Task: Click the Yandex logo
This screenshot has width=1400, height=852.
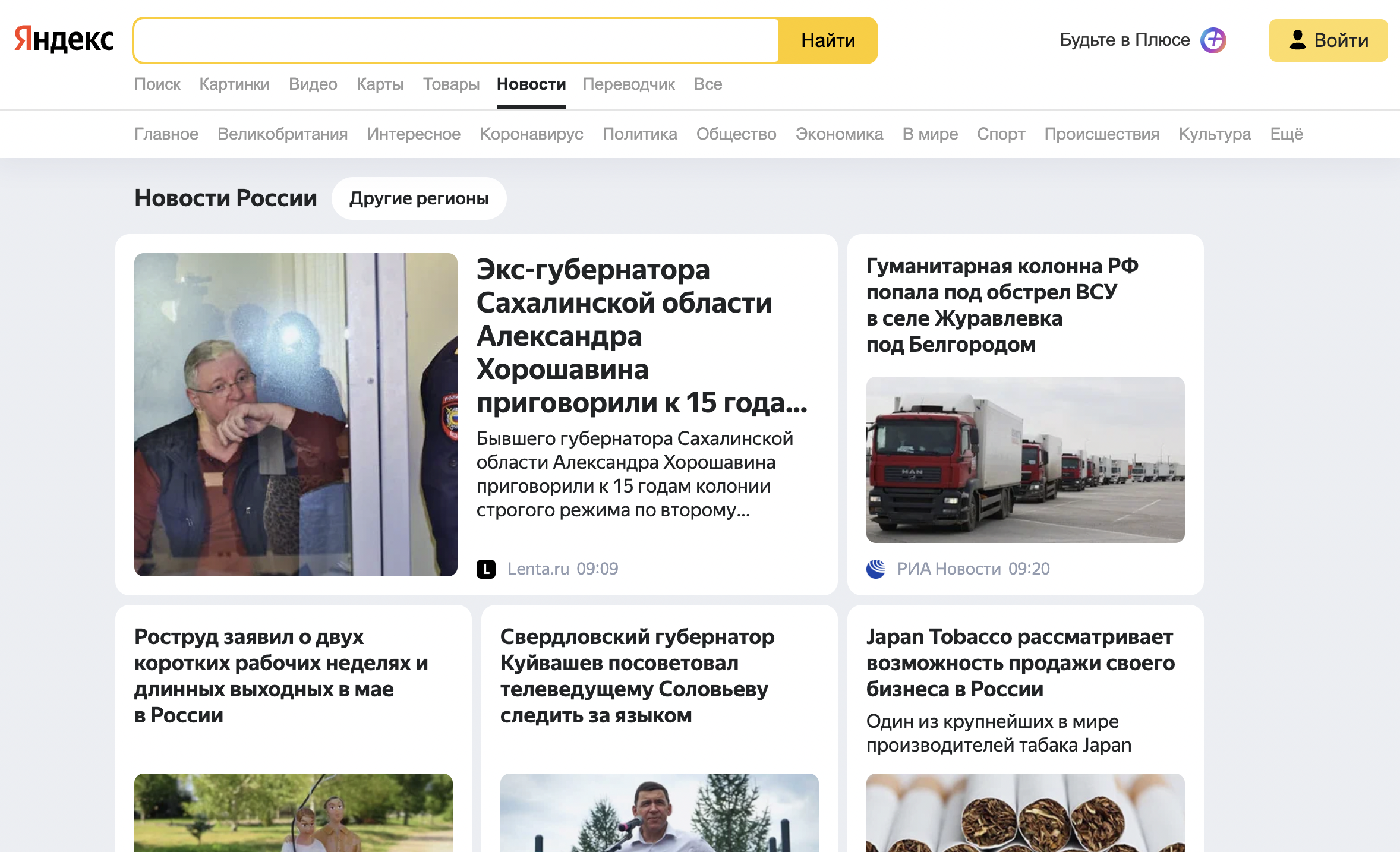Action: tap(64, 39)
